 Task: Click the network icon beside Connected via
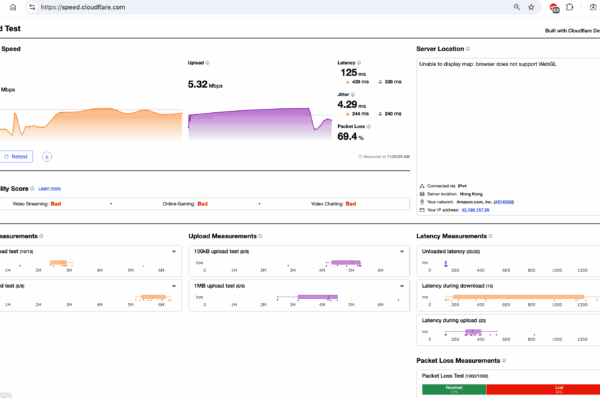pos(422,186)
